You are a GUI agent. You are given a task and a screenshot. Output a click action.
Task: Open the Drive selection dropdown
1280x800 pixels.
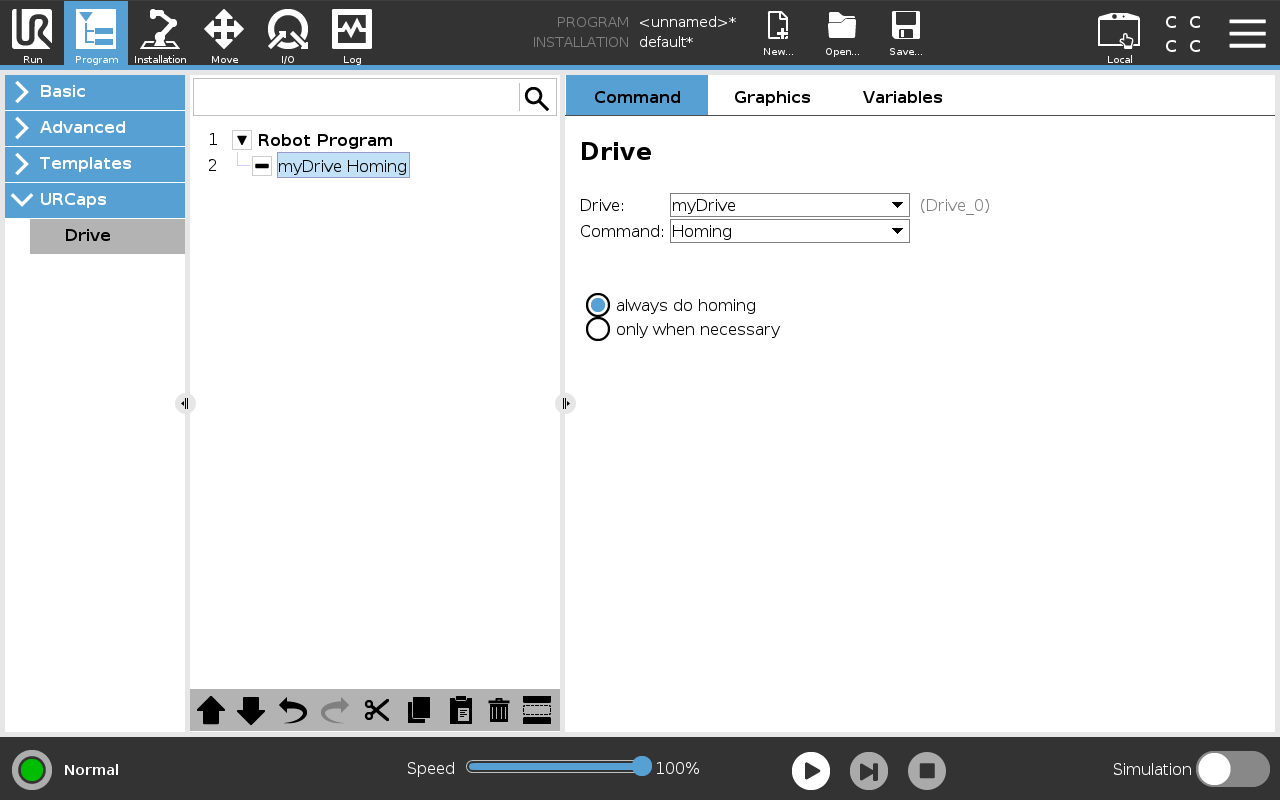pyautogui.click(x=789, y=205)
